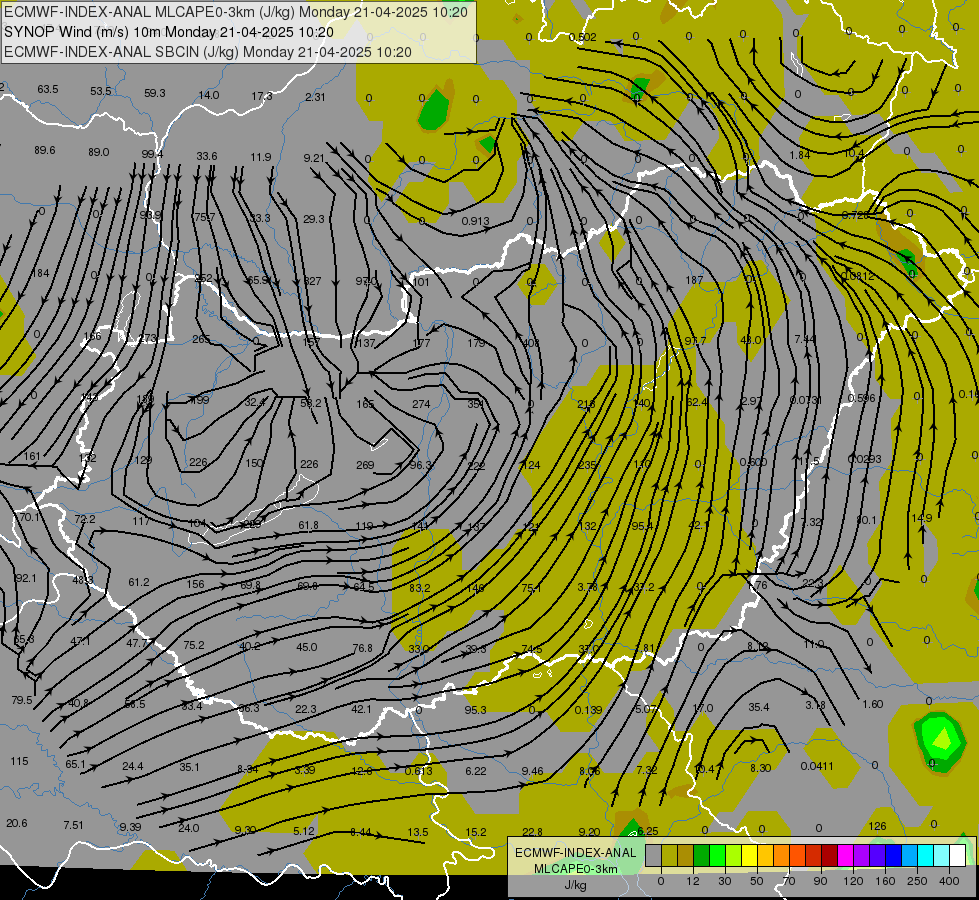Click the magenta legend swatch
The height and width of the screenshot is (900, 979).
click(x=846, y=855)
